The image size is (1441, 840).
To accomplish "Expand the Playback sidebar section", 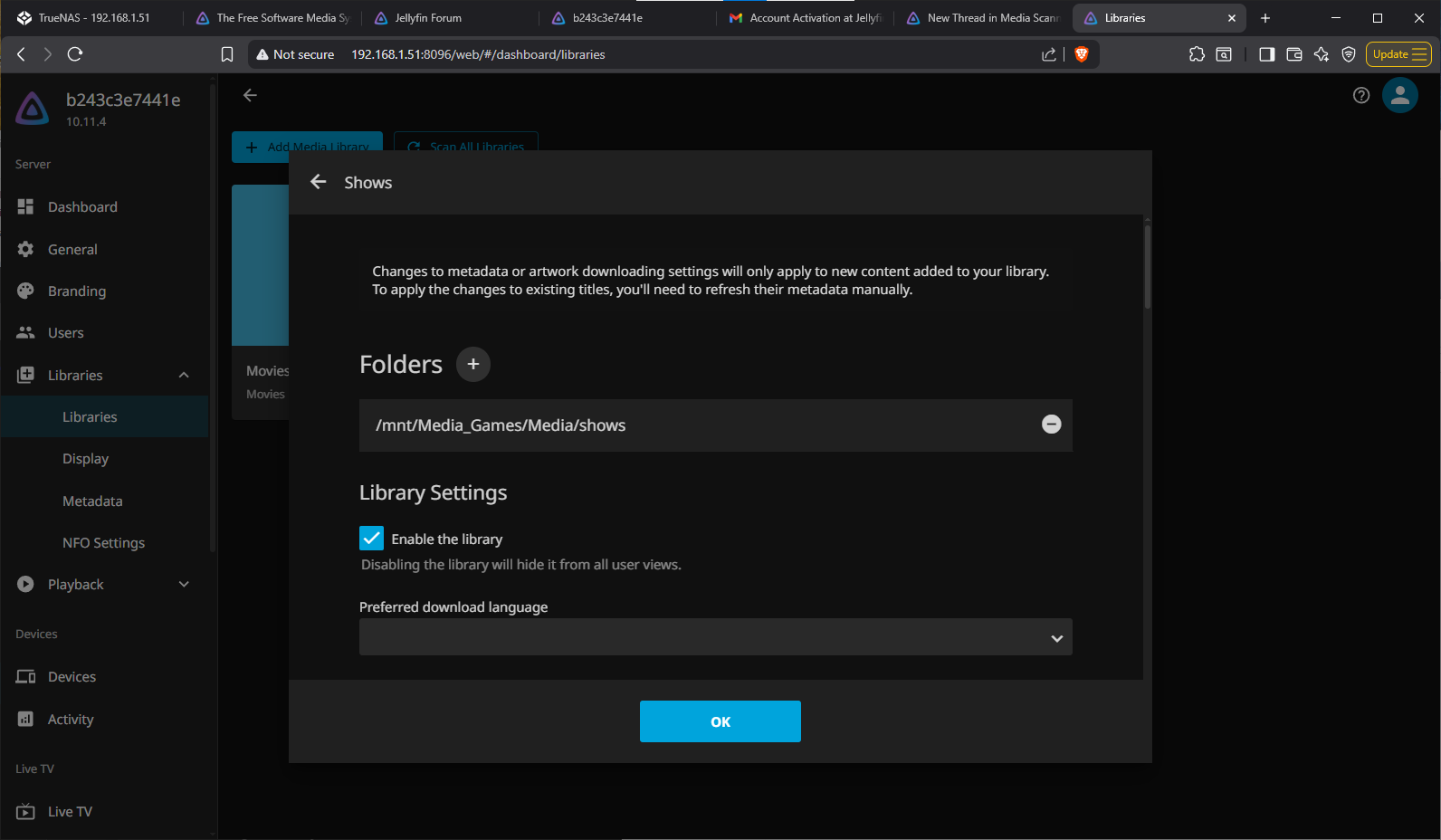I will [x=184, y=585].
